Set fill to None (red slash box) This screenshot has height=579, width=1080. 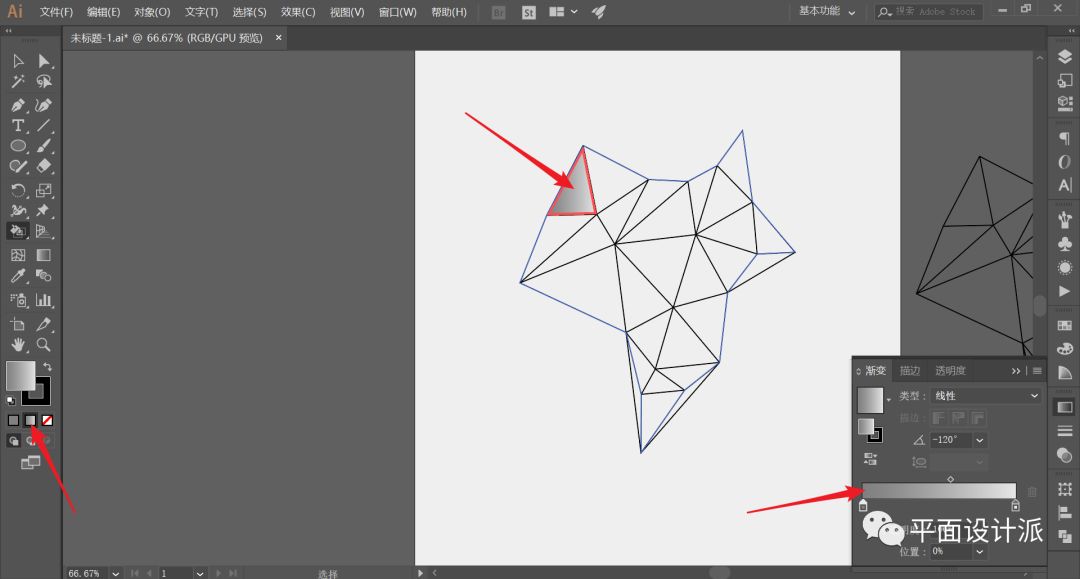[x=47, y=420]
